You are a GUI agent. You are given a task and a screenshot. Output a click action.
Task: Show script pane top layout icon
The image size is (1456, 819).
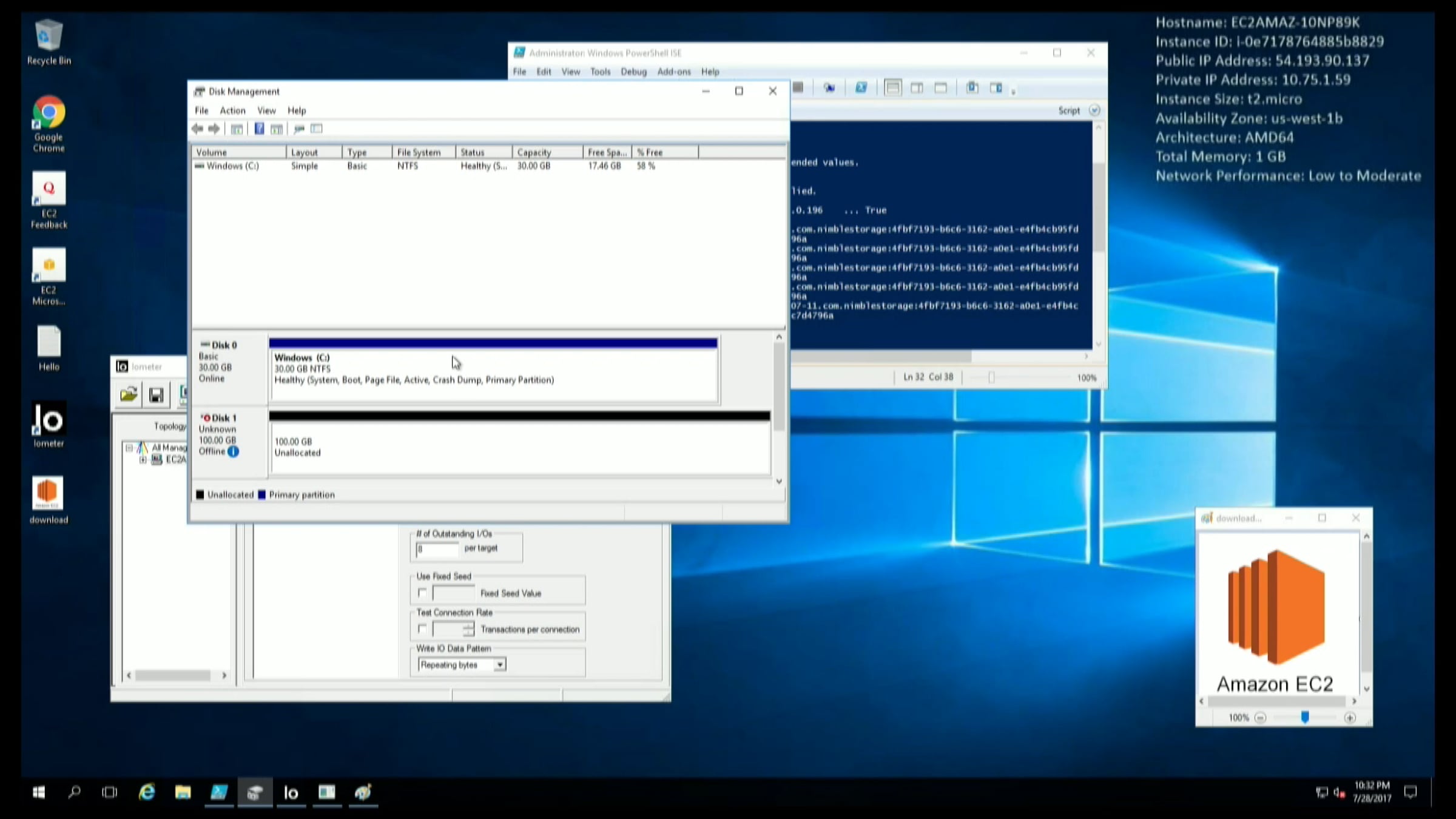point(892,88)
